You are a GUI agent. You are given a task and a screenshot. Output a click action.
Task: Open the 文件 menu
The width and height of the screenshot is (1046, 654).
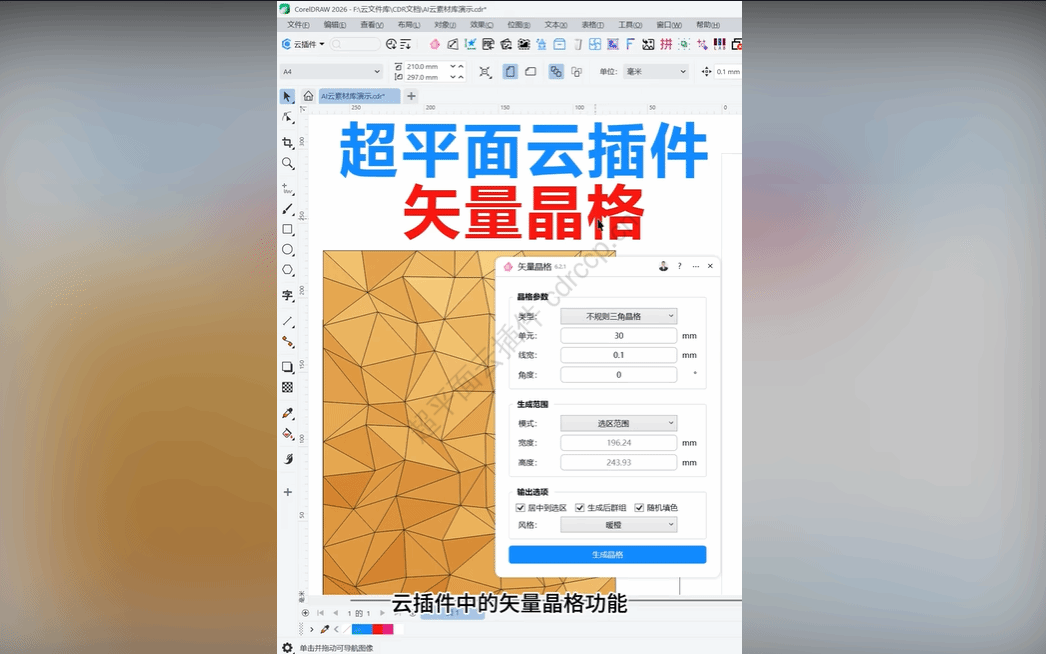tap(298, 25)
